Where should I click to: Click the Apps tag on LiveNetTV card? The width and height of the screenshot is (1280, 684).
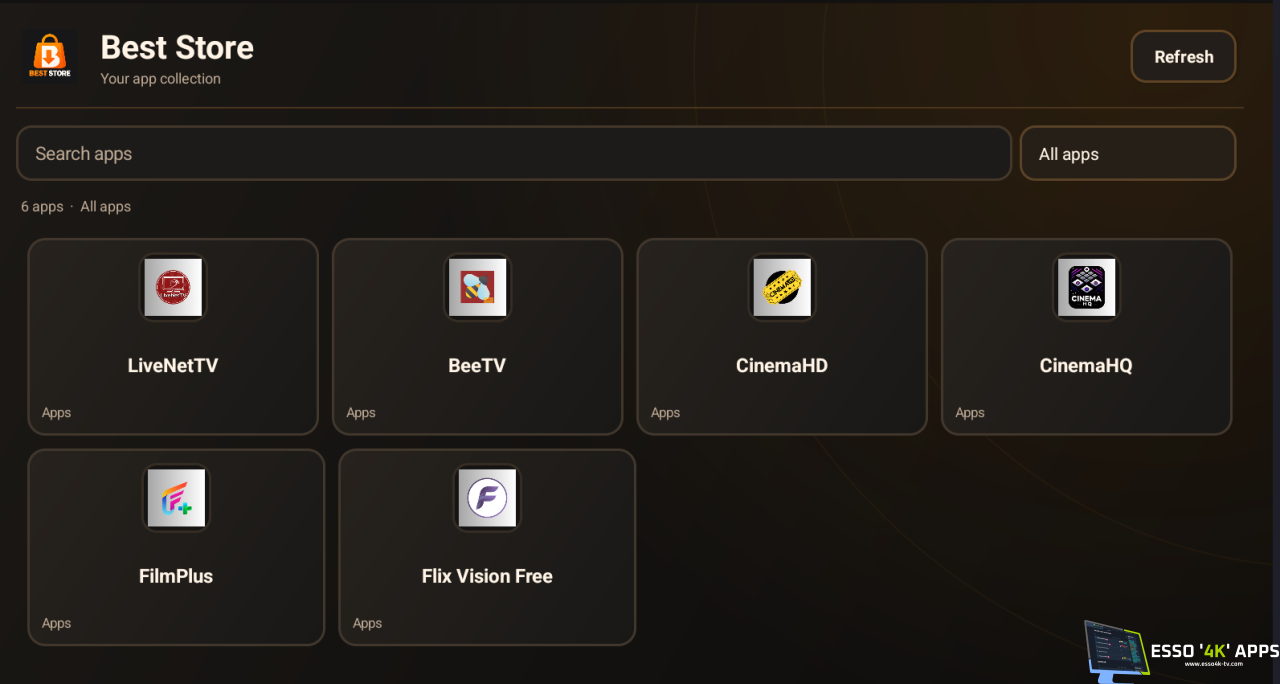57,413
